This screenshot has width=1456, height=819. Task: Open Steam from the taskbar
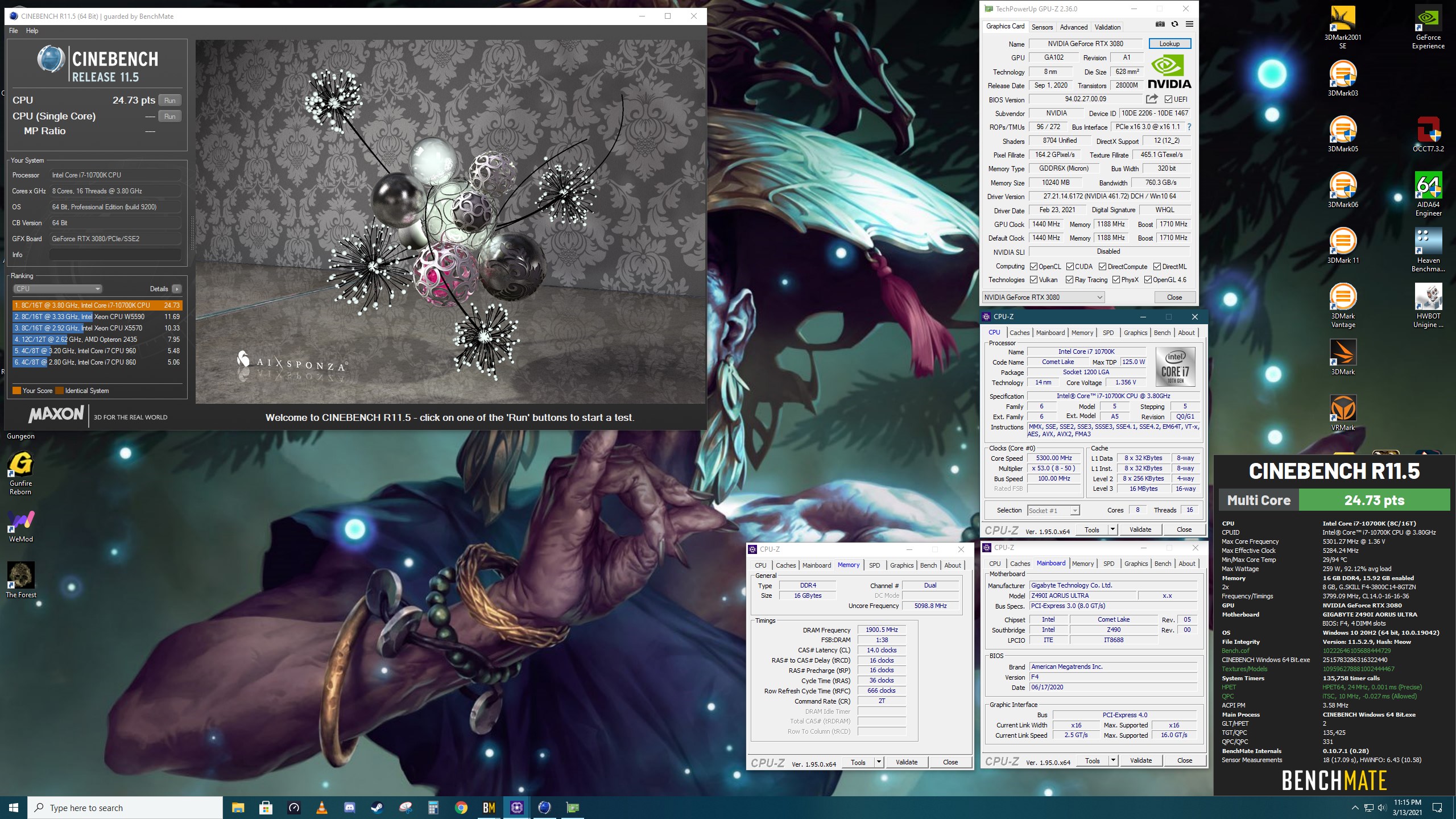377,808
